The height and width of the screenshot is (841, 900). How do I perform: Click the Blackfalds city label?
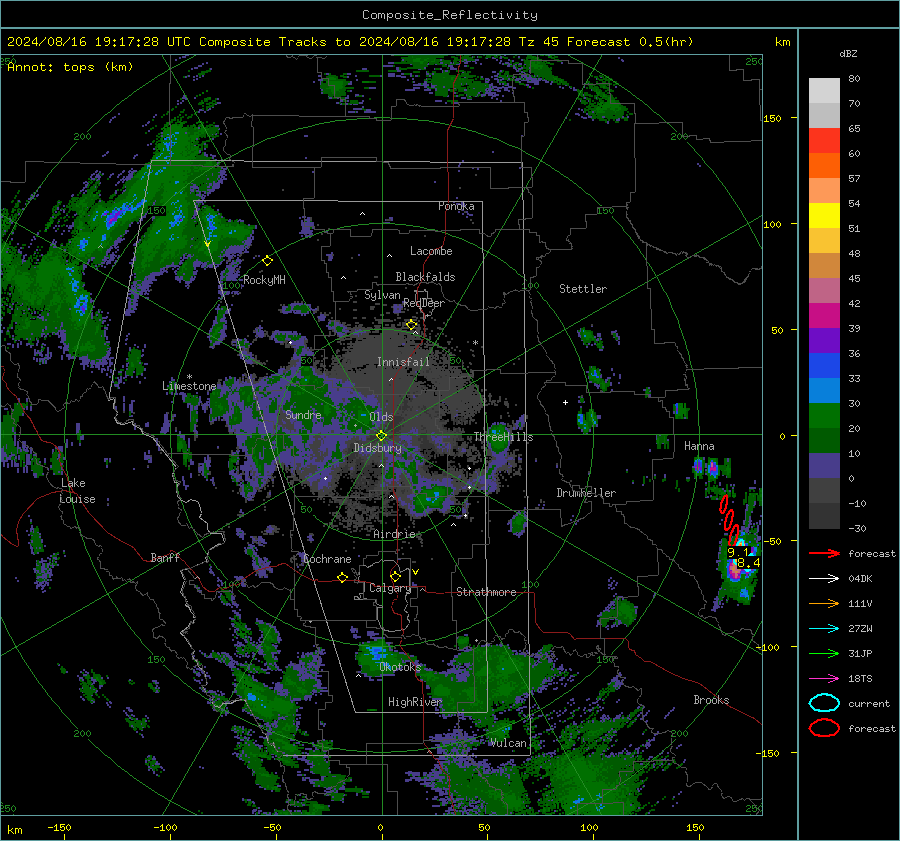(425, 277)
